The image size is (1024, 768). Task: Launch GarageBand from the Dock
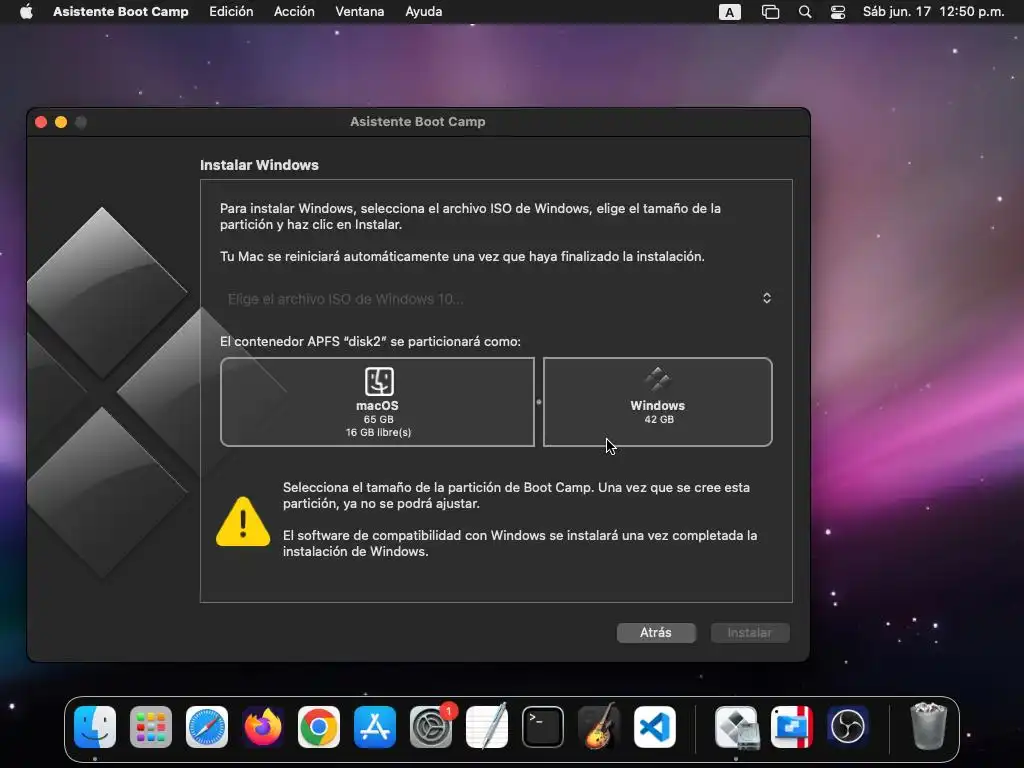pos(599,727)
